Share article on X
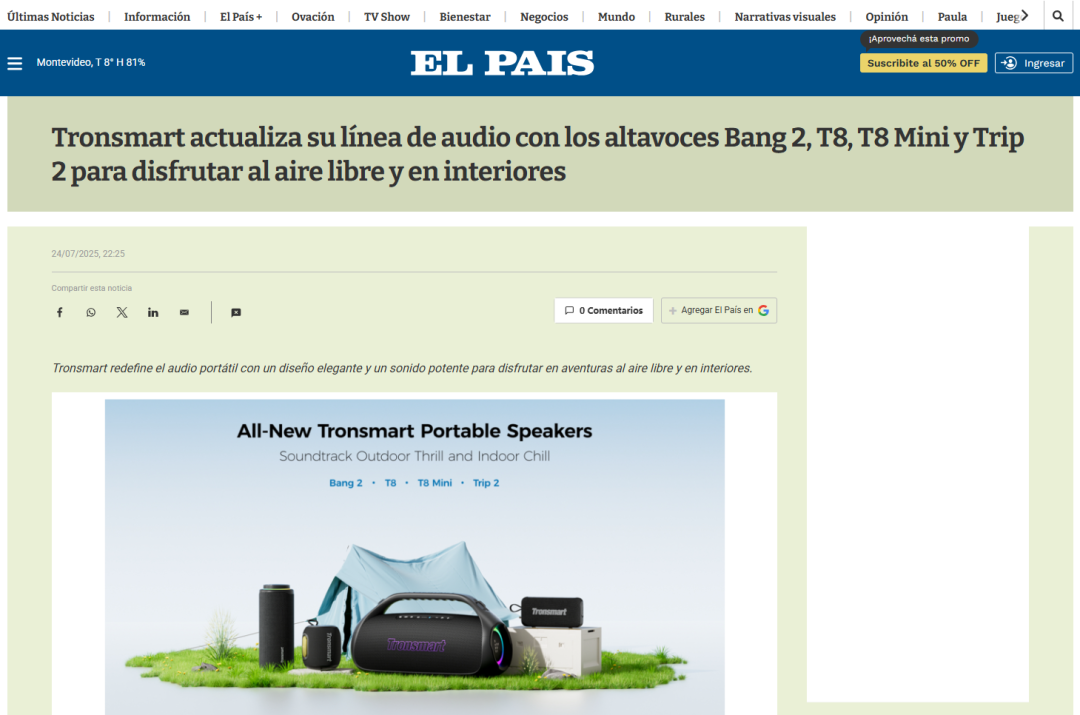The image size is (1080, 715). coord(122,313)
